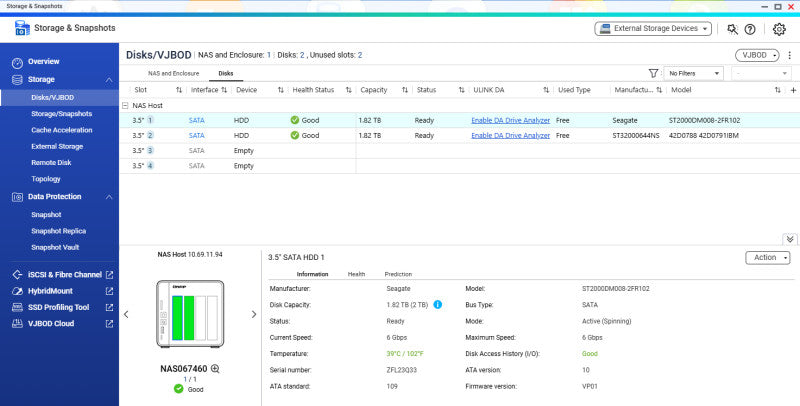Add a column with the plus icon

[793, 90]
